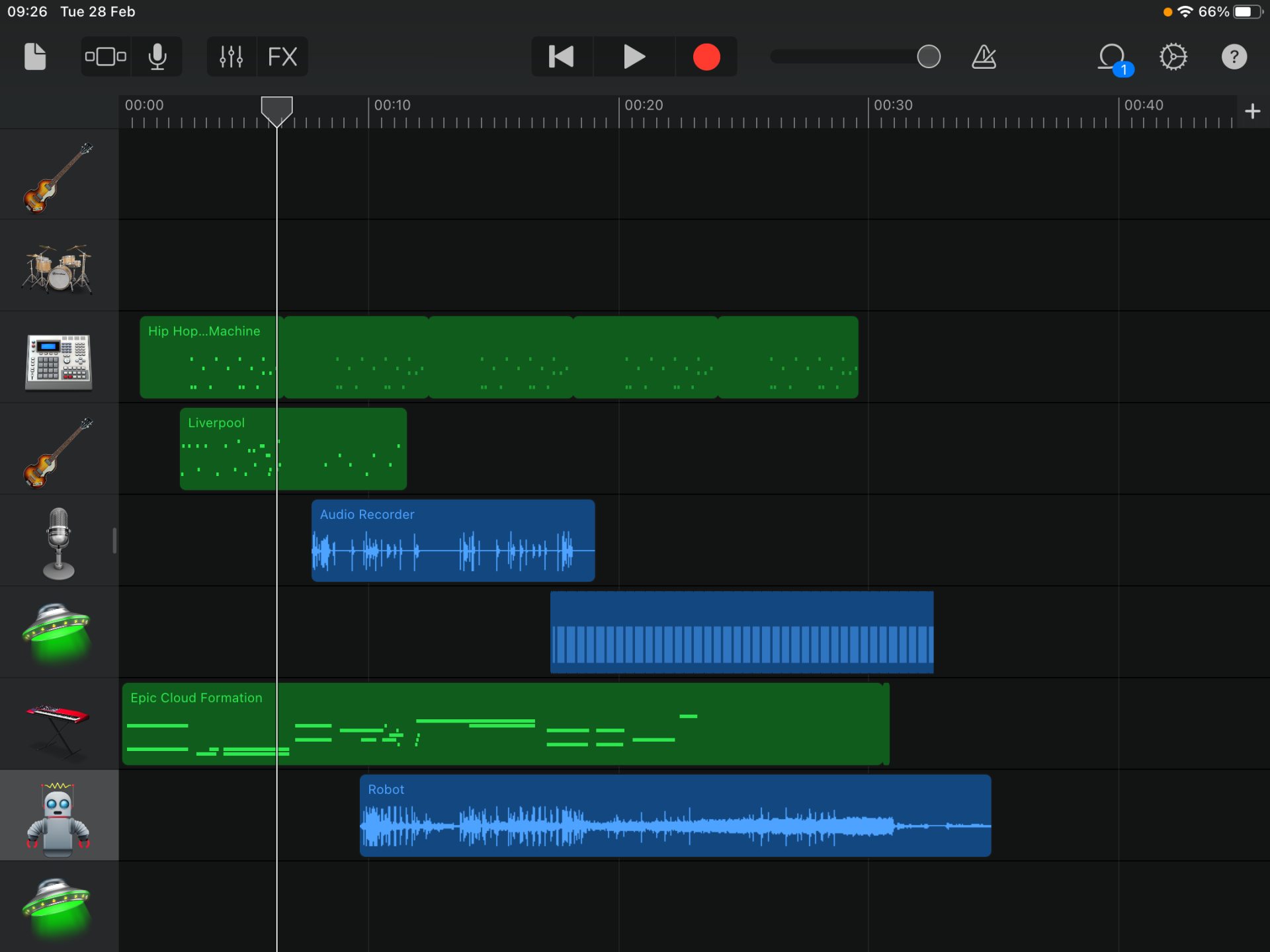Select the Epic Cloud Formation region
This screenshot has width=1270, height=952.
(506, 724)
